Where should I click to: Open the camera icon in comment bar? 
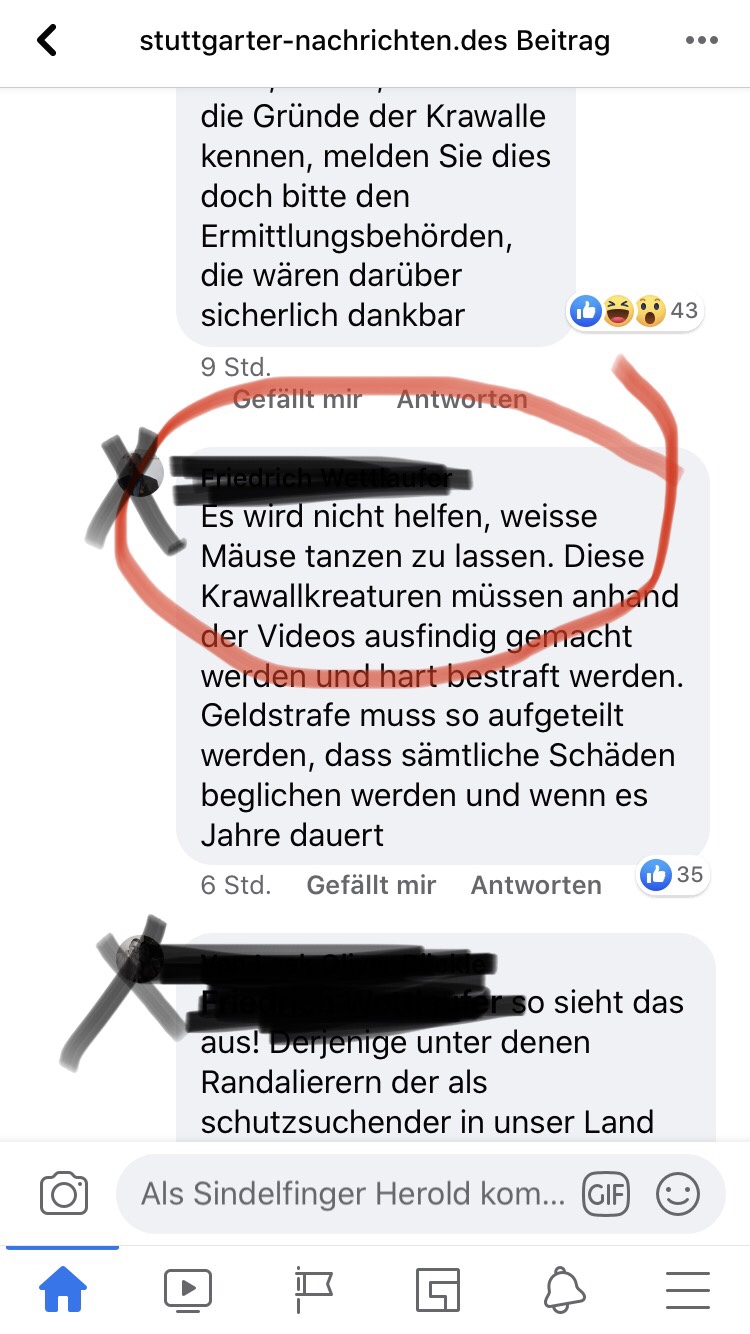tap(64, 1194)
